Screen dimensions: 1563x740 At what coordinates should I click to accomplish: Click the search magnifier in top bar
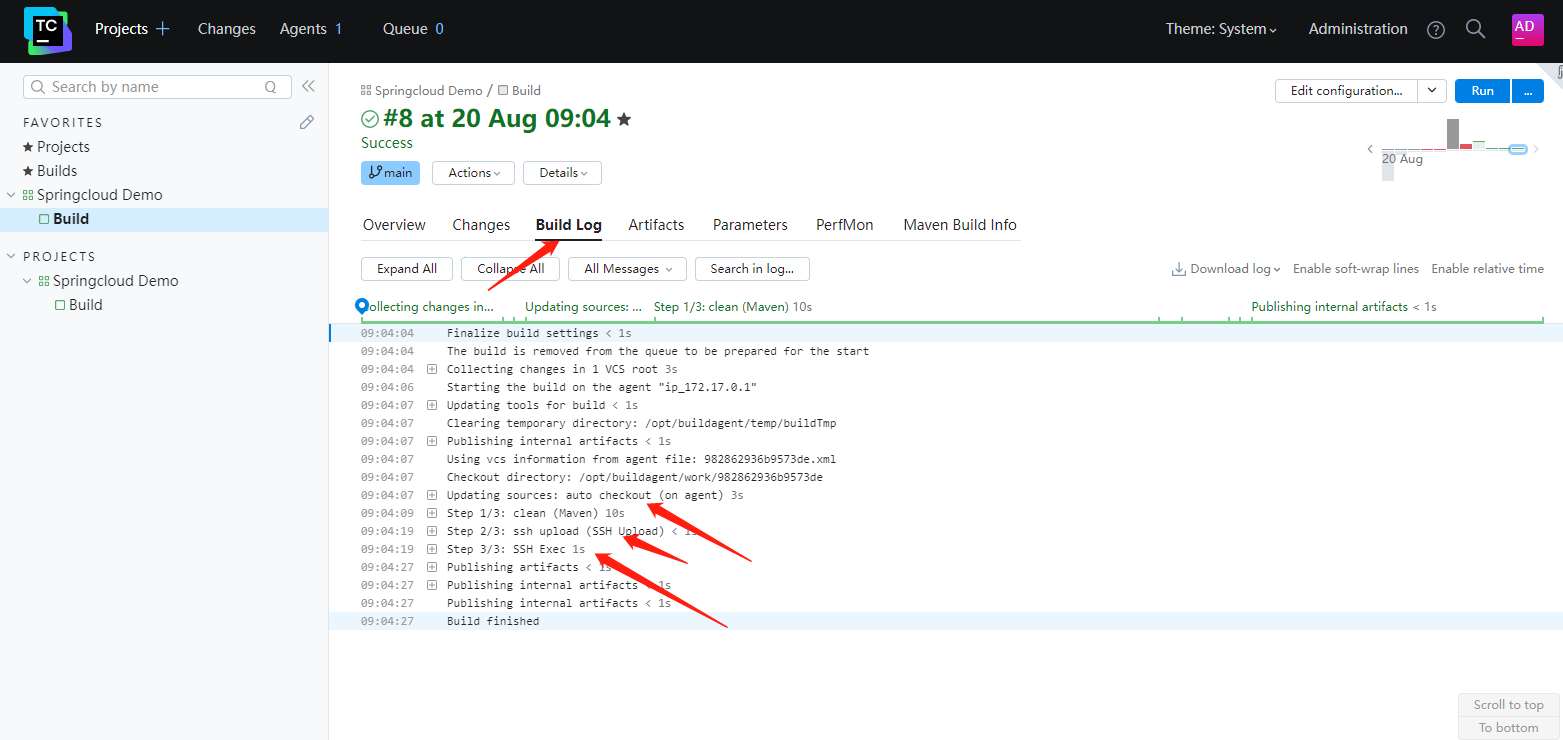1475,29
